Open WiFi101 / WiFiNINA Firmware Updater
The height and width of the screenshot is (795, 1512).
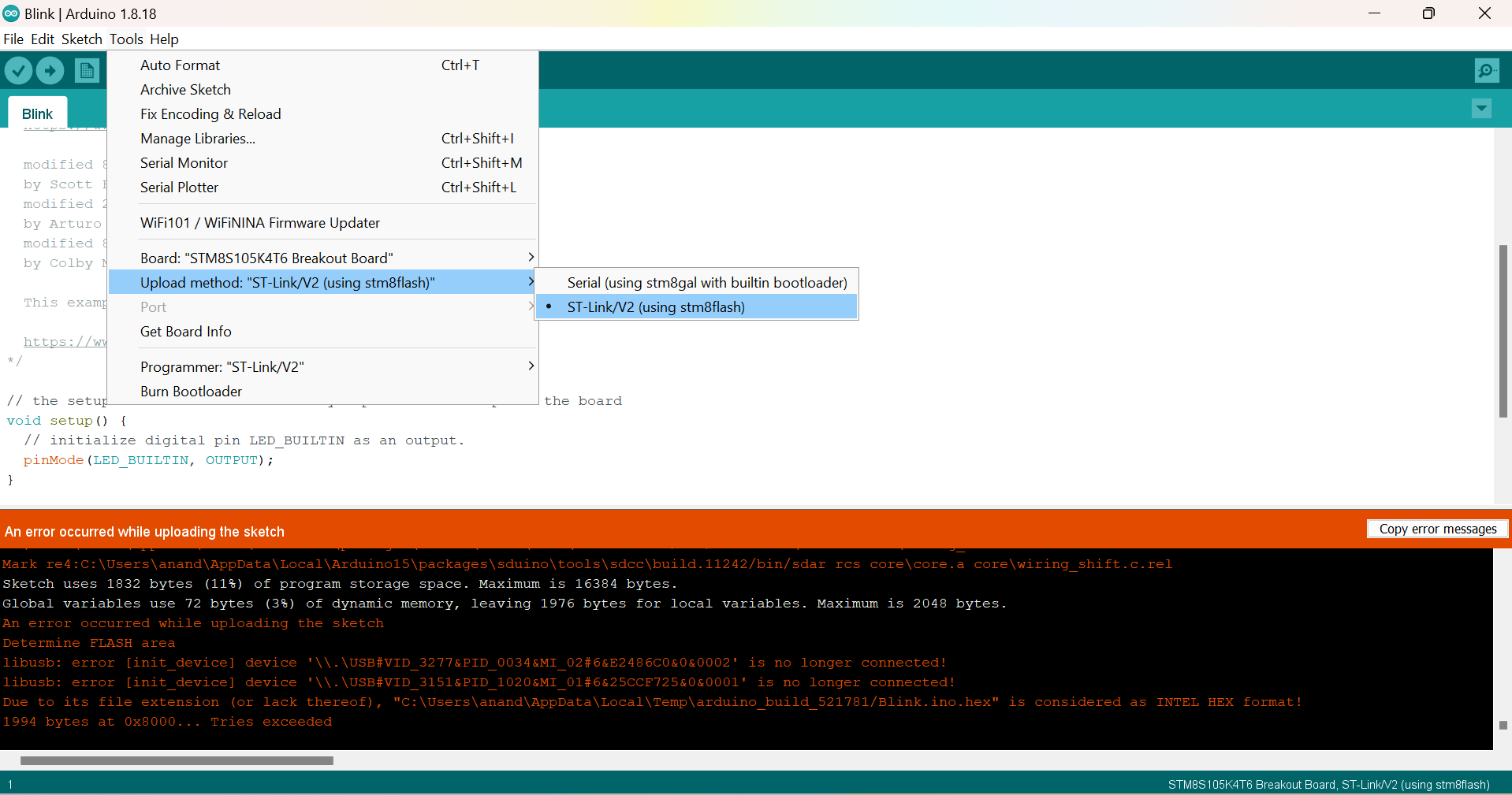[323, 223]
